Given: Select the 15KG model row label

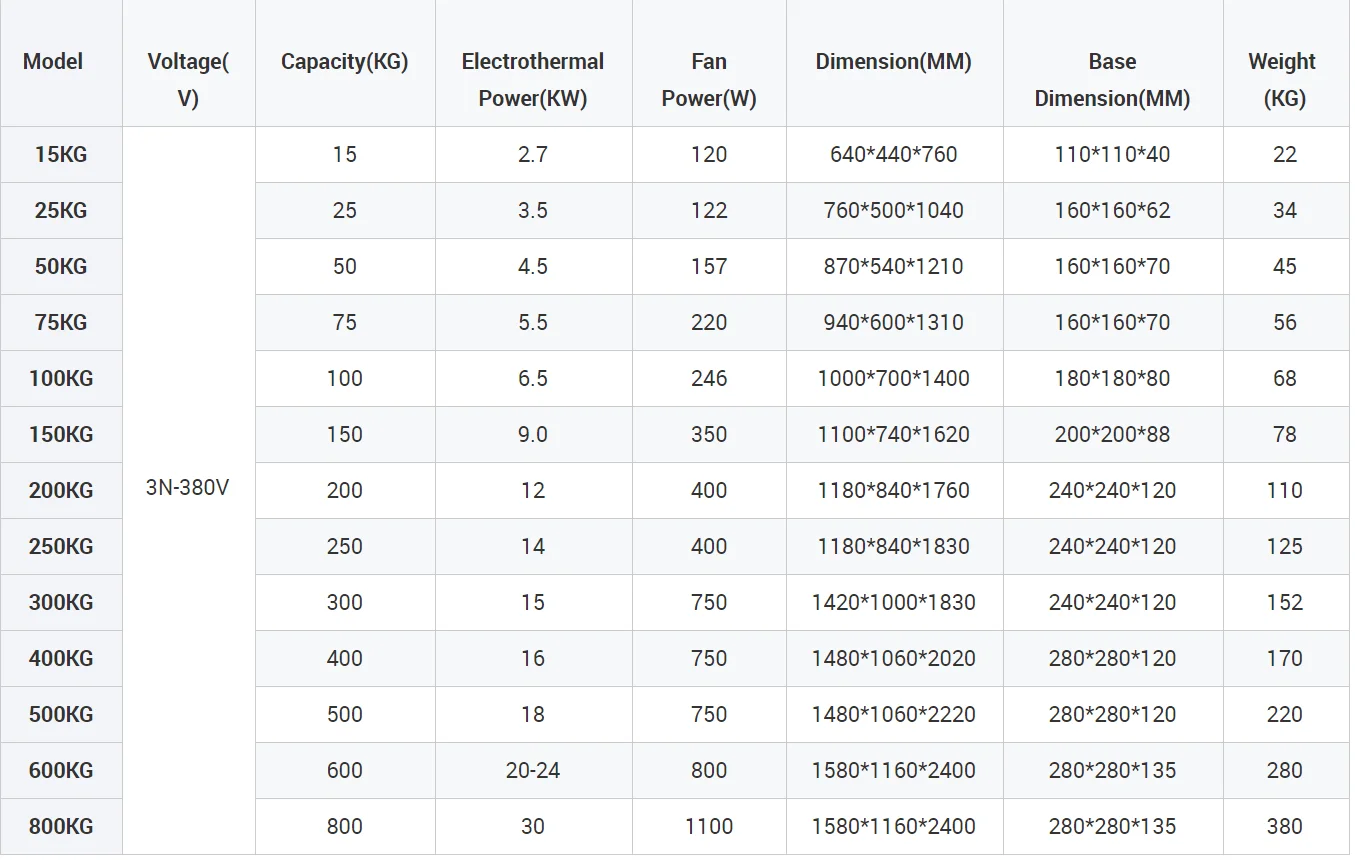Looking at the screenshot, I should pos(61,155).
